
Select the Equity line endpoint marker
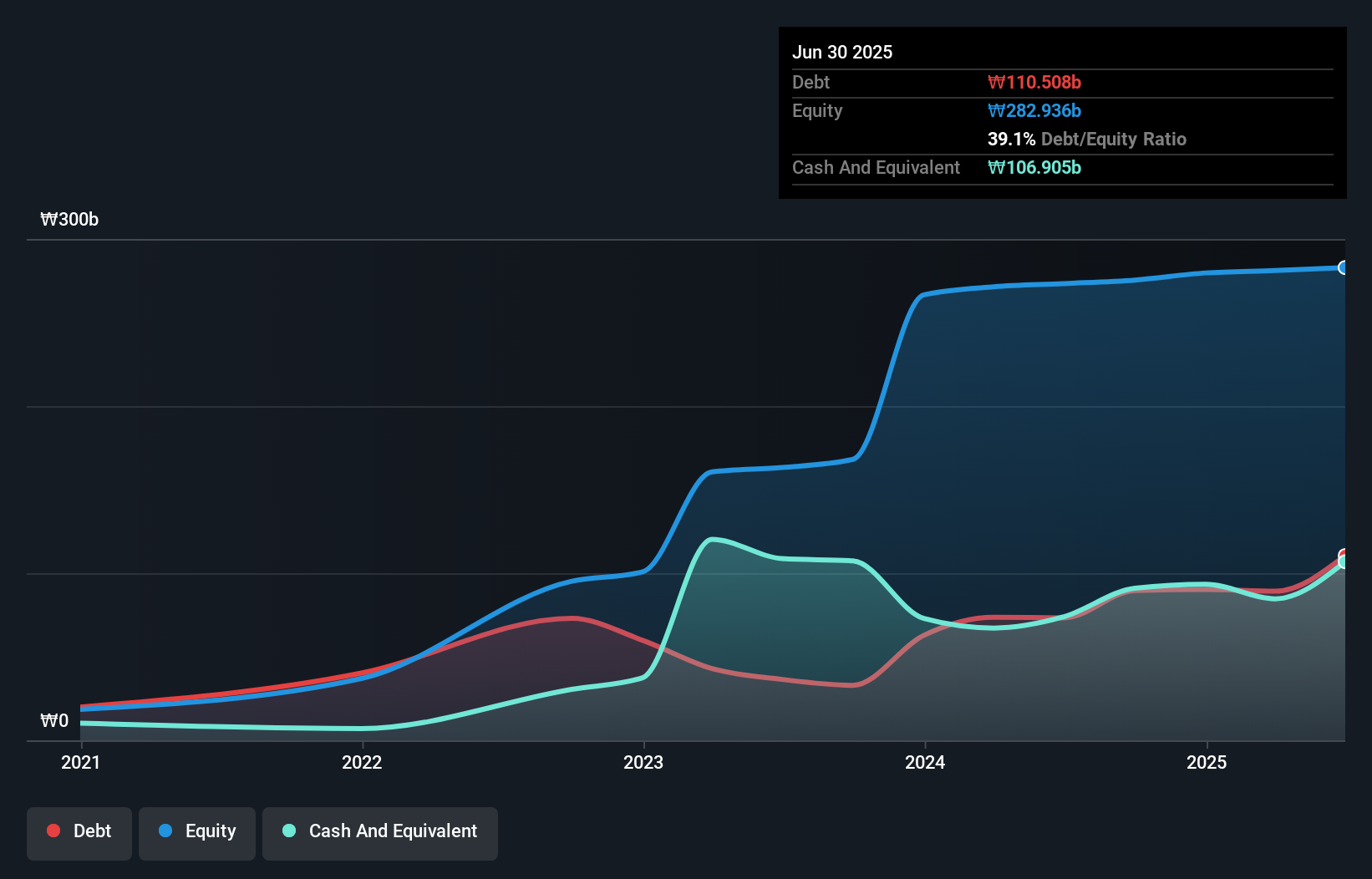point(1344,267)
